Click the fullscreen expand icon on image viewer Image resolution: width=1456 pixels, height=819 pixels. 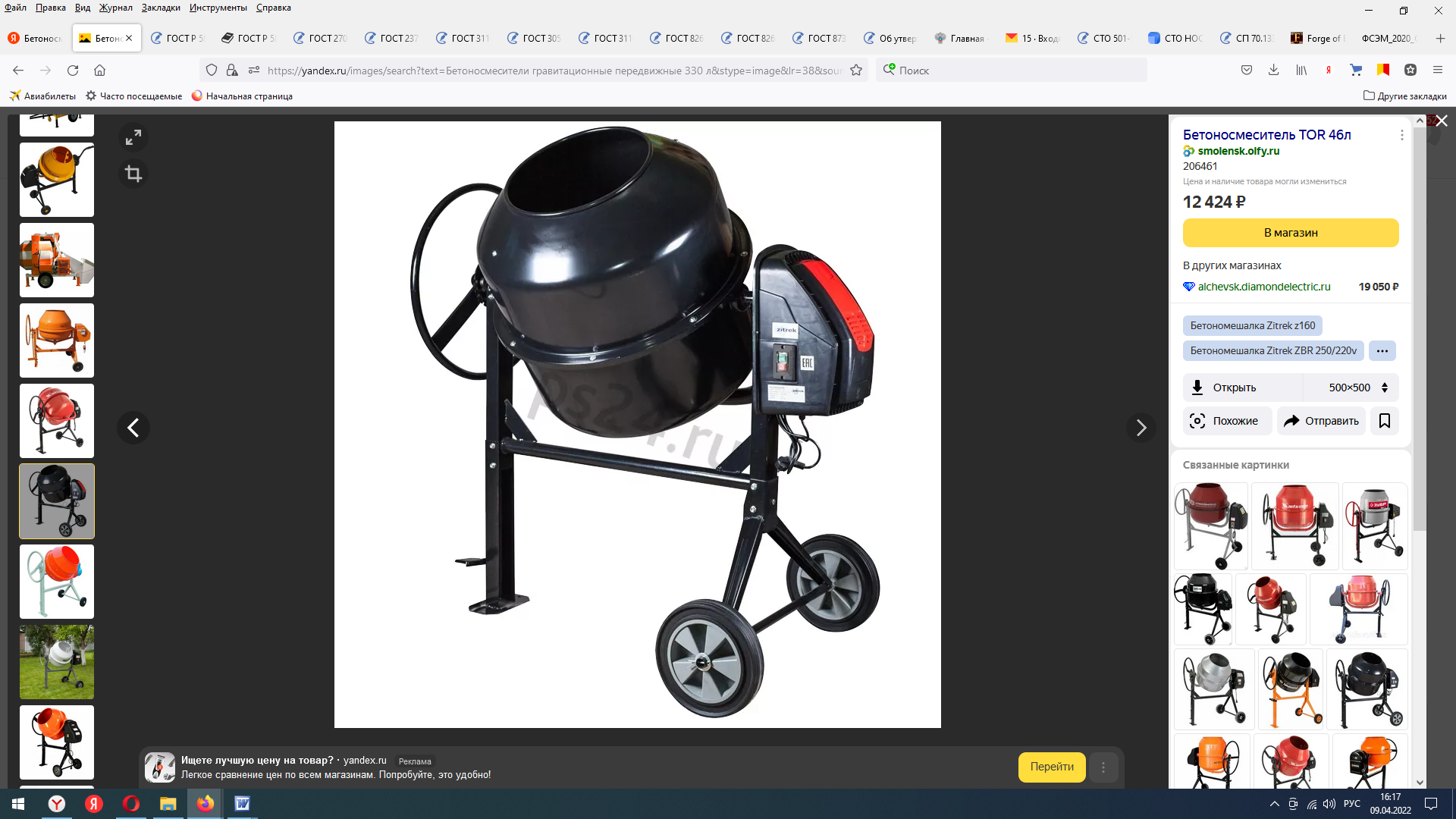(x=133, y=137)
